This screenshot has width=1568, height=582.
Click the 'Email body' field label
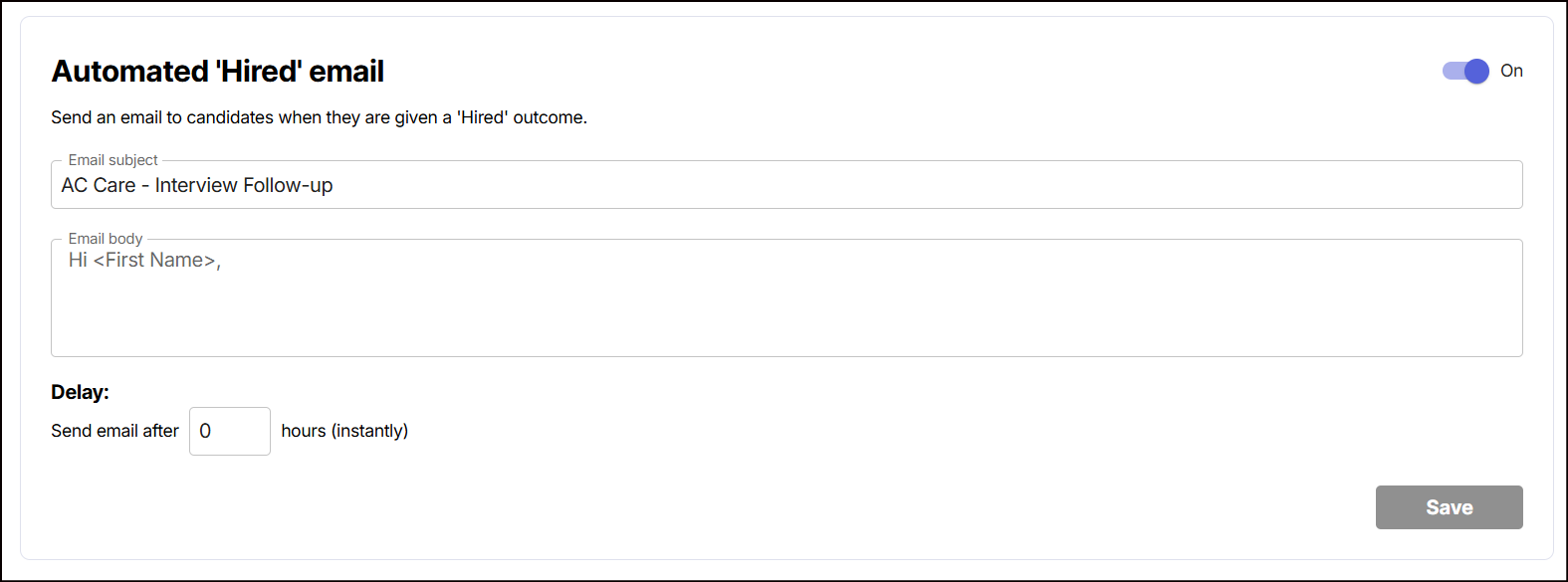pos(106,239)
